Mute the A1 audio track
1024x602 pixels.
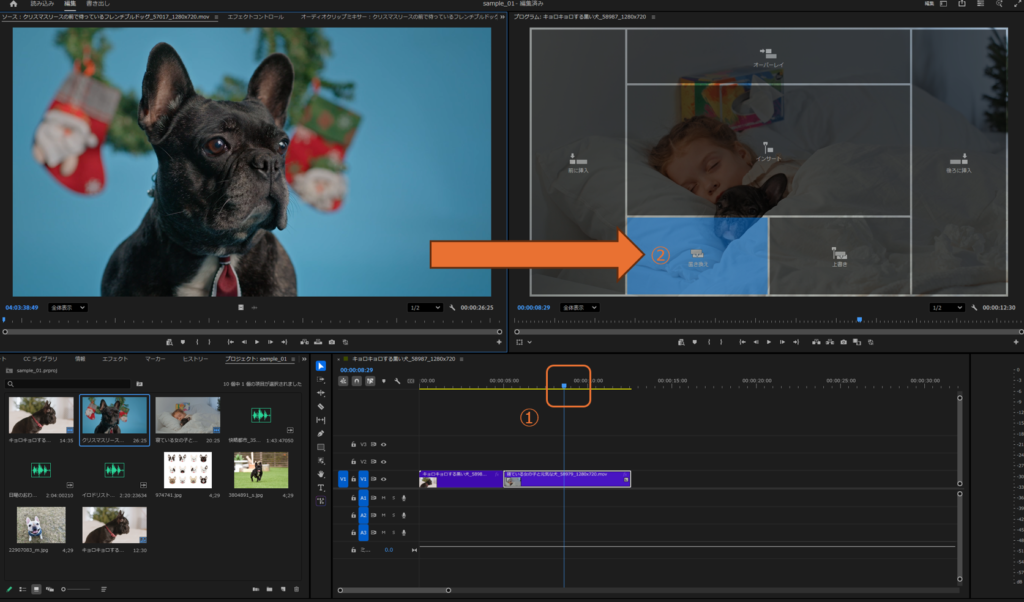(x=383, y=498)
